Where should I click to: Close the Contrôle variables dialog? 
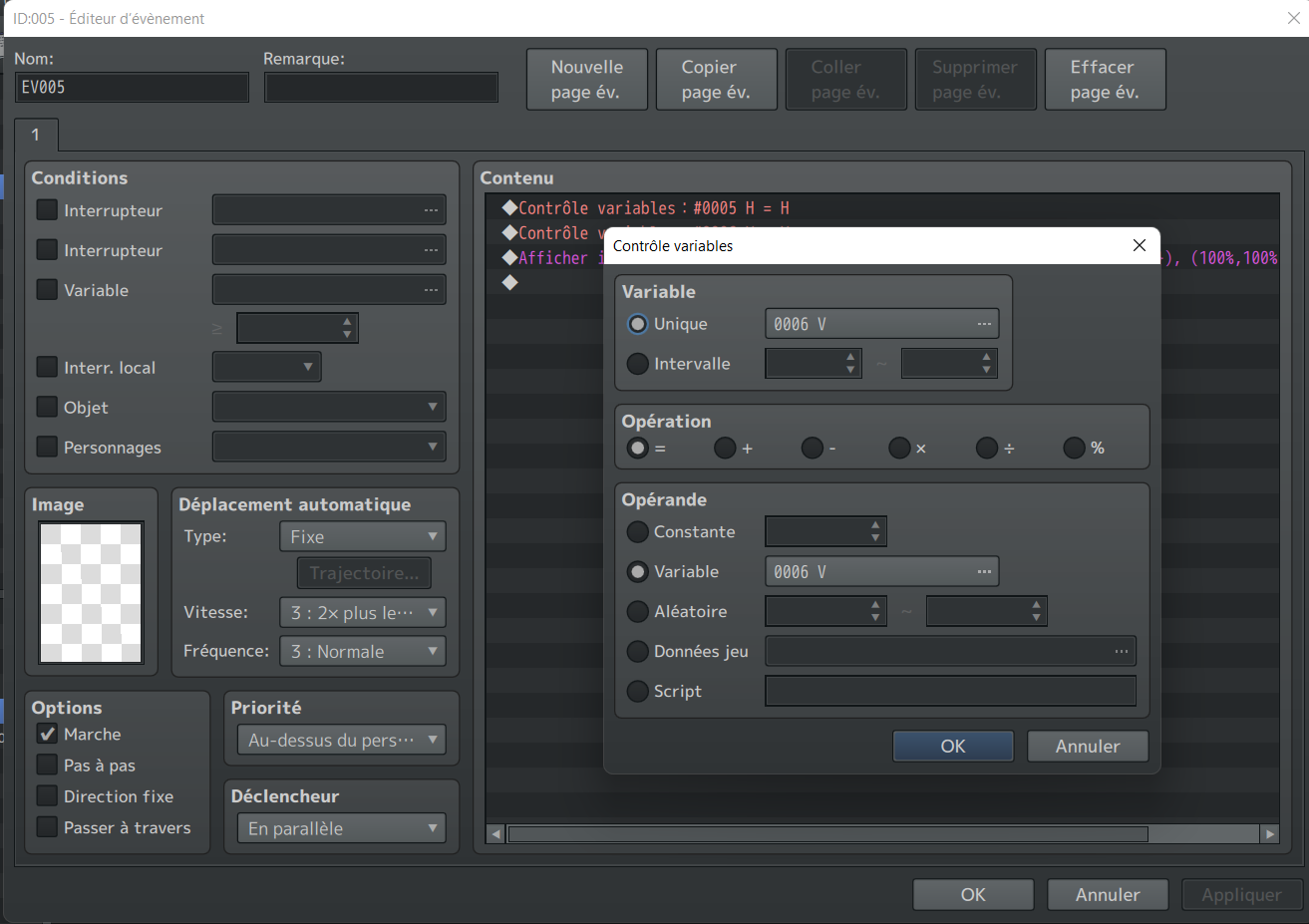1139,245
